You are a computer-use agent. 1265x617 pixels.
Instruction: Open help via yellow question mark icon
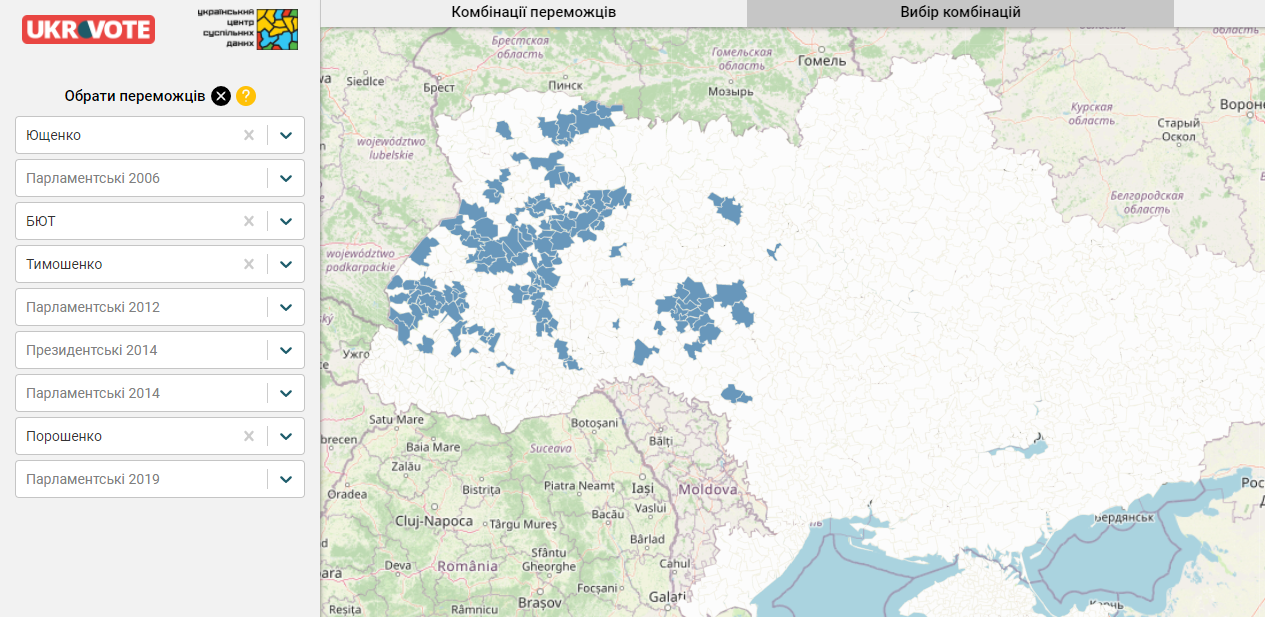246,96
